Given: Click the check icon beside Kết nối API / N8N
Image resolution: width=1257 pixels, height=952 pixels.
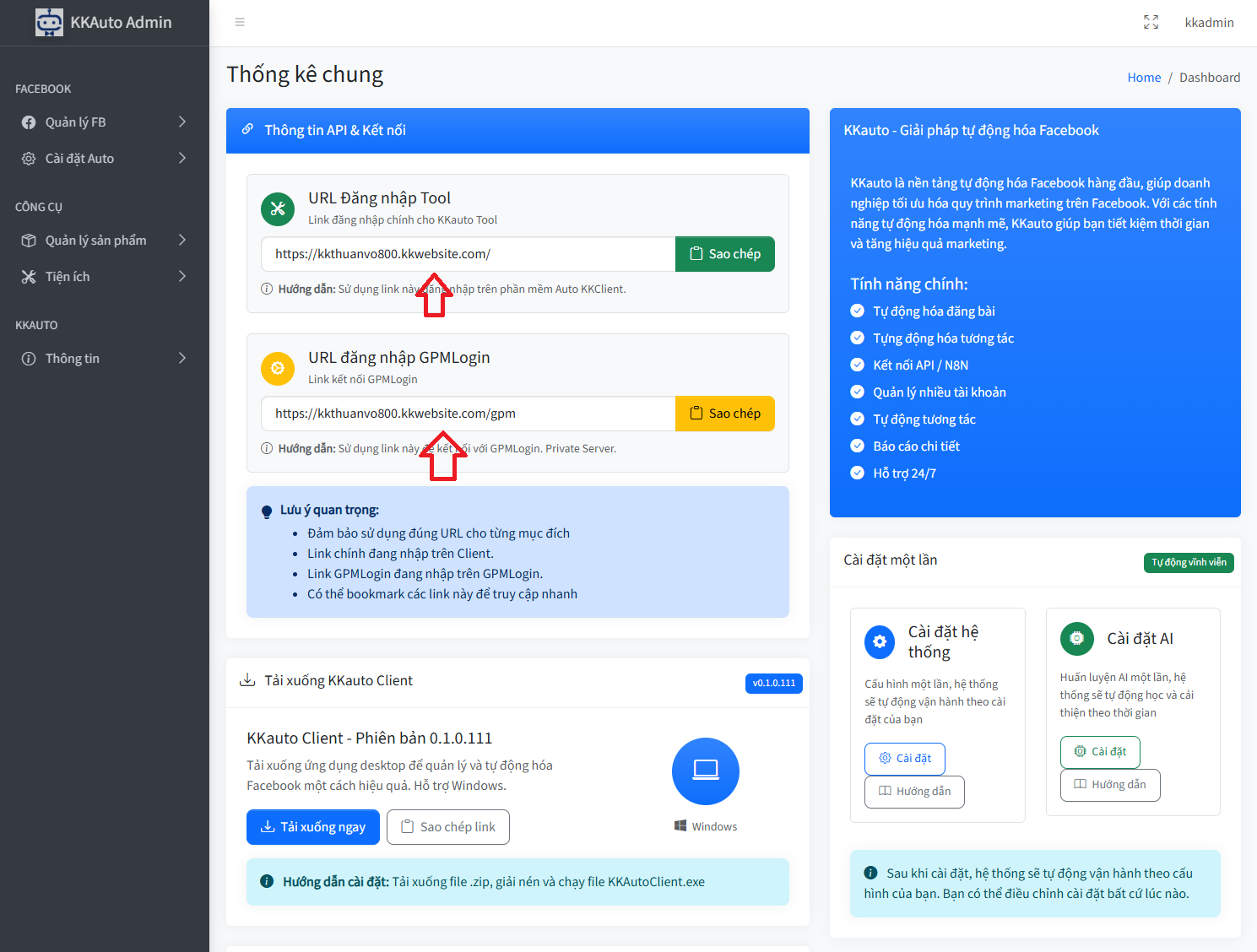Looking at the screenshot, I should 858,365.
